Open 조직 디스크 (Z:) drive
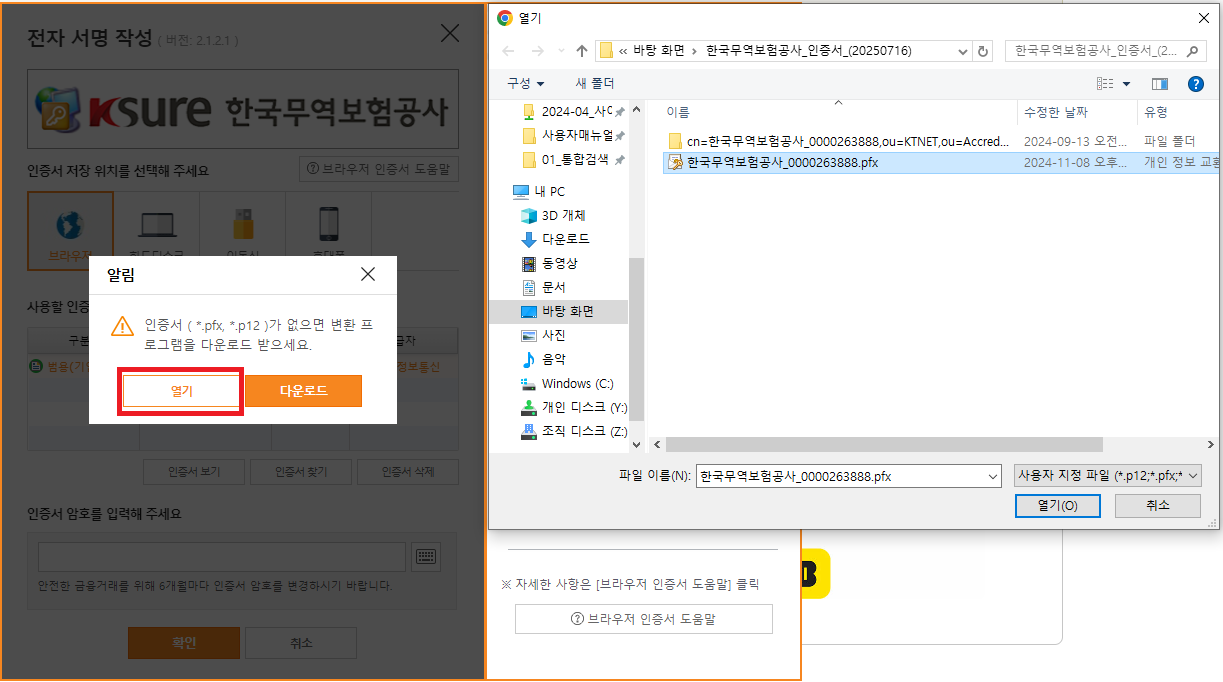 click(574, 431)
